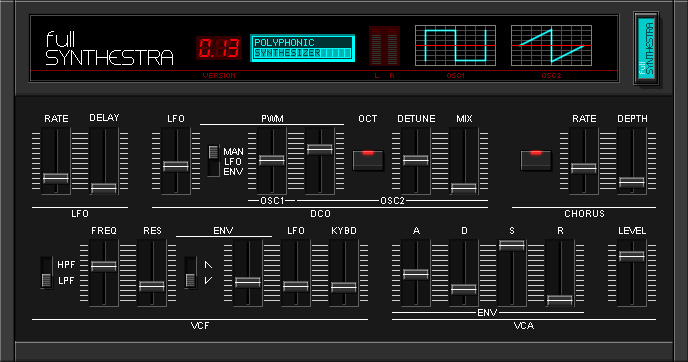Click the VCA LEVEL slider handle
This screenshot has height=362, width=688.
click(x=632, y=256)
